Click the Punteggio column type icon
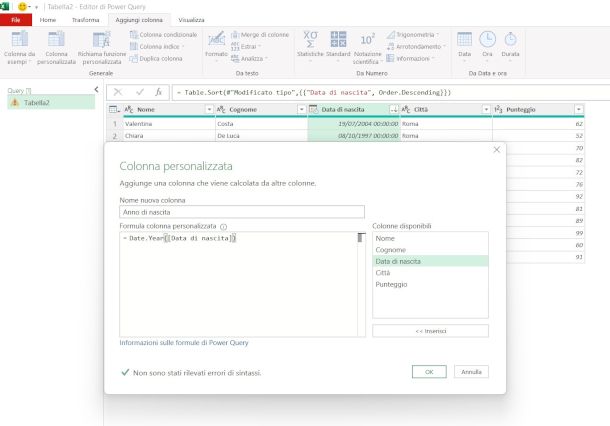The image size is (610, 426). point(498,110)
